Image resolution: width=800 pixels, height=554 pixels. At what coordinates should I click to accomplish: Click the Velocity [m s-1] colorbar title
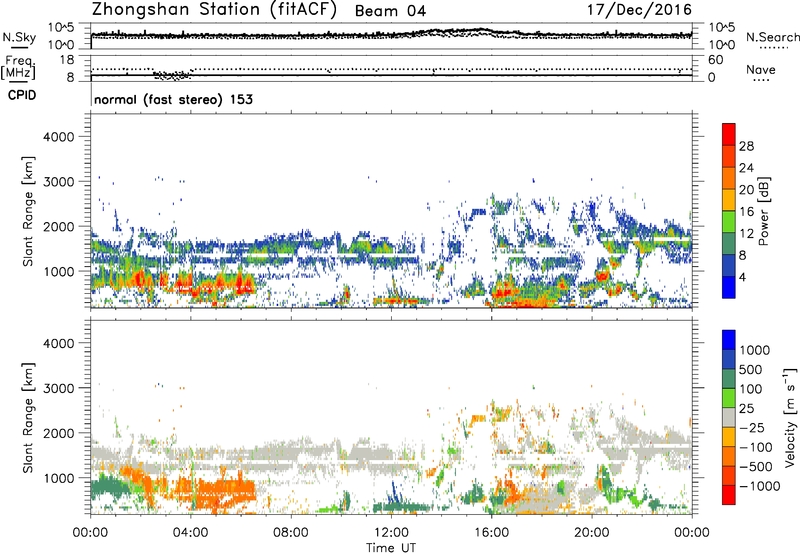pos(790,417)
